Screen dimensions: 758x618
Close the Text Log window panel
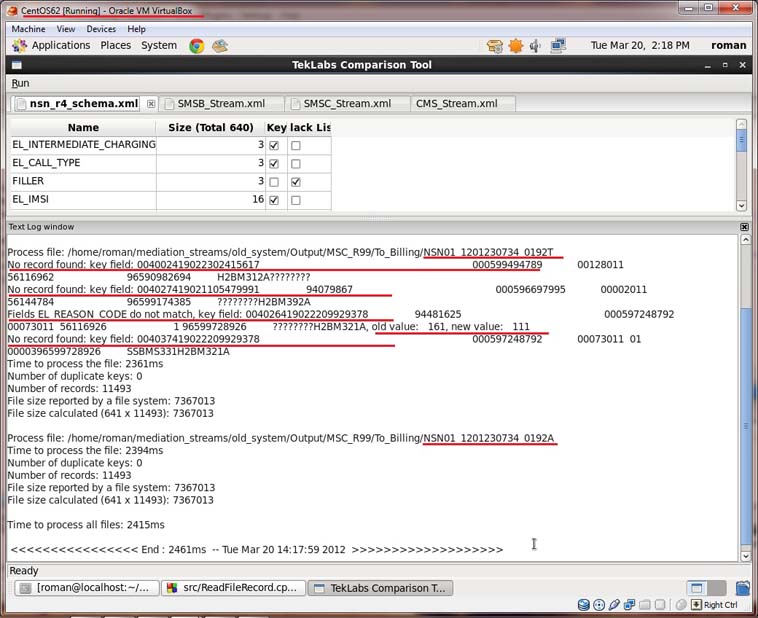click(x=744, y=227)
